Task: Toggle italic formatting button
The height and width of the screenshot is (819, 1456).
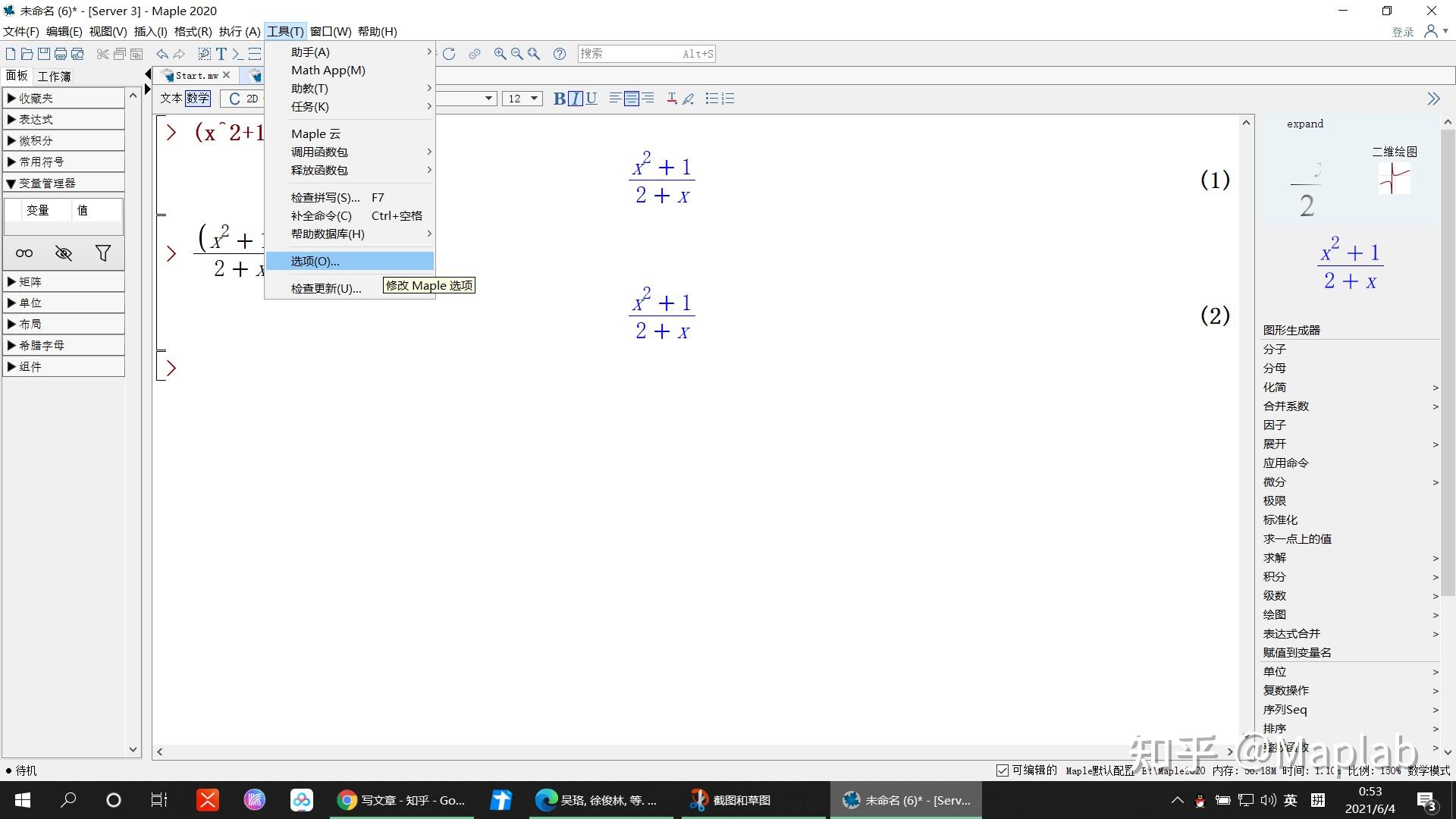Action: [576, 99]
